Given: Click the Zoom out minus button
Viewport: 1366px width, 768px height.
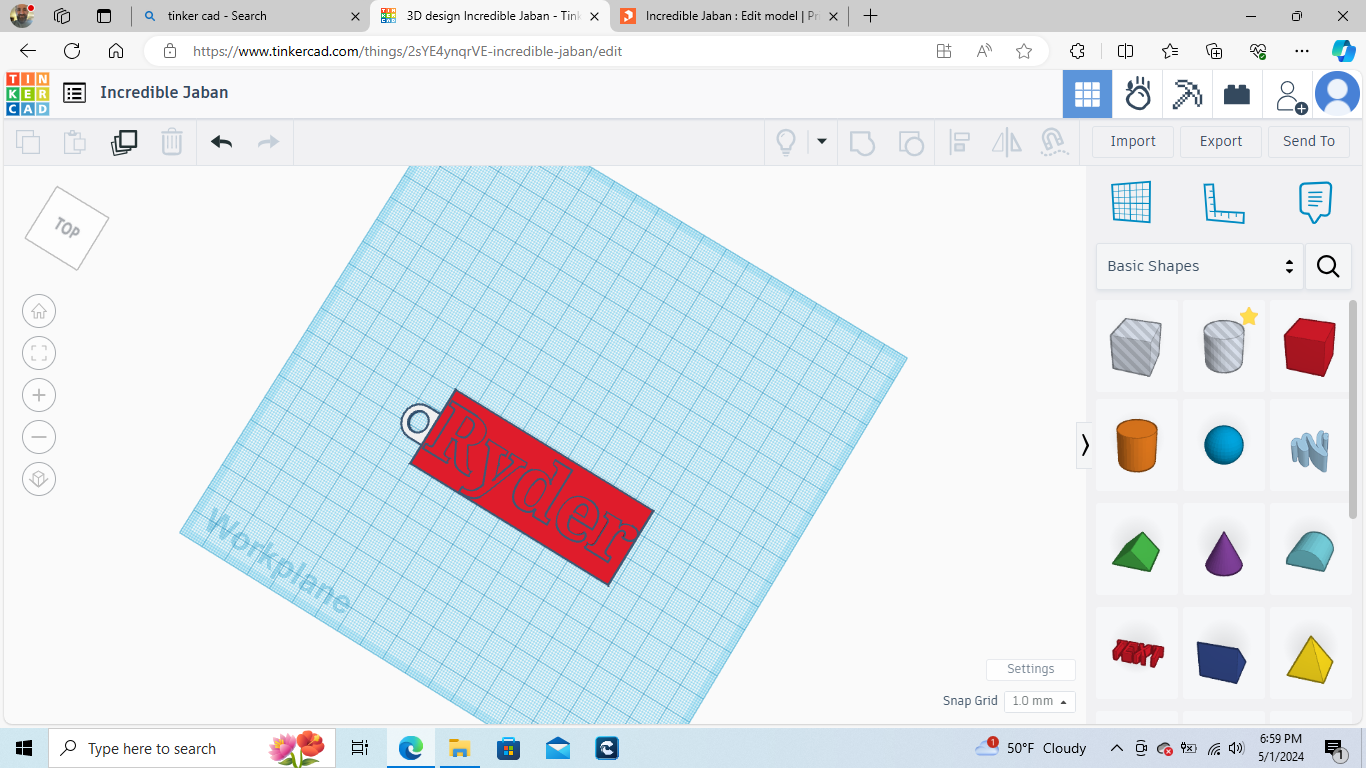Looking at the screenshot, I should pyautogui.click(x=39, y=437).
